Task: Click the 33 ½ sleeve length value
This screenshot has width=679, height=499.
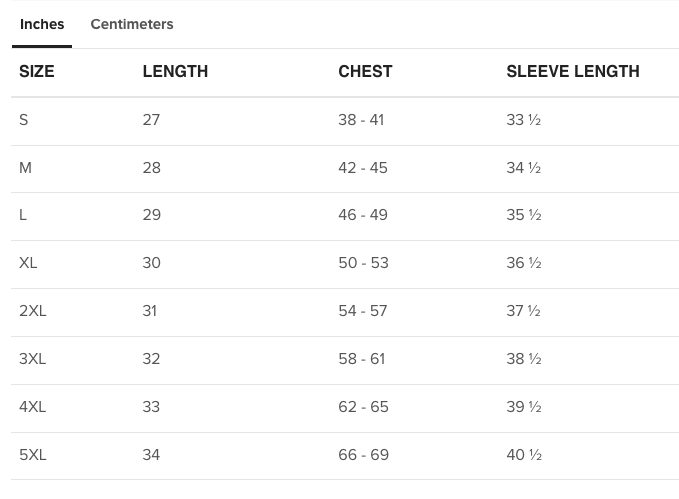Action: click(524, 120)
